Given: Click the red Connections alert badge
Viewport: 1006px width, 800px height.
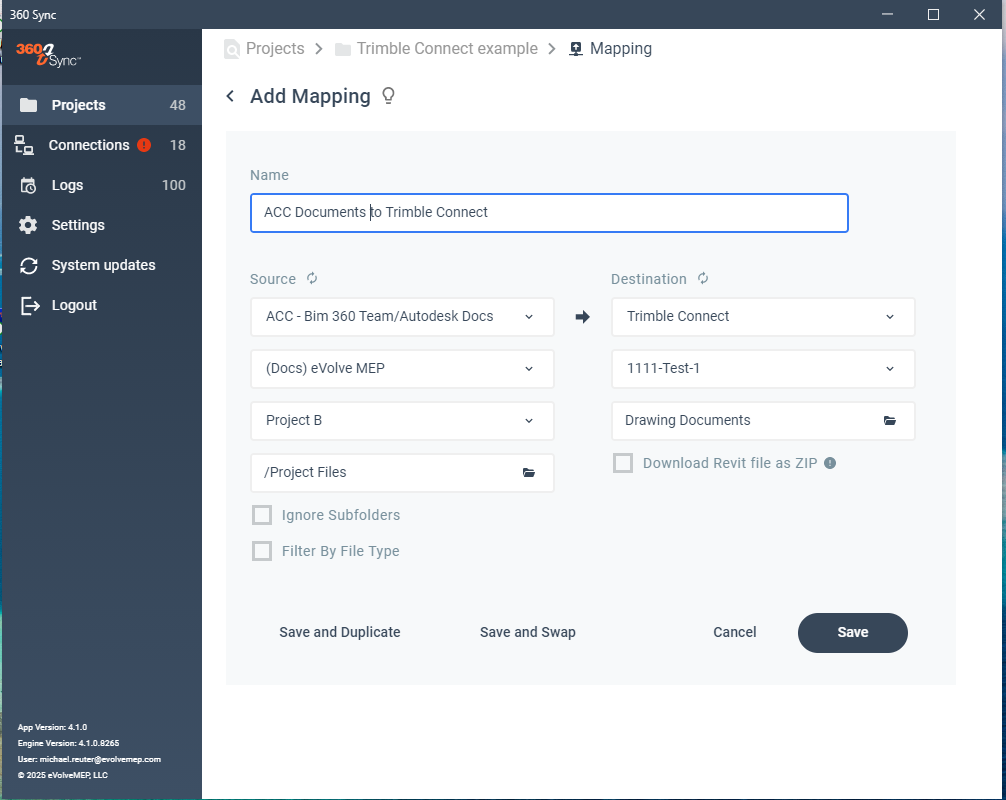Looking at the screenshot, I should (x=144, y=145).
